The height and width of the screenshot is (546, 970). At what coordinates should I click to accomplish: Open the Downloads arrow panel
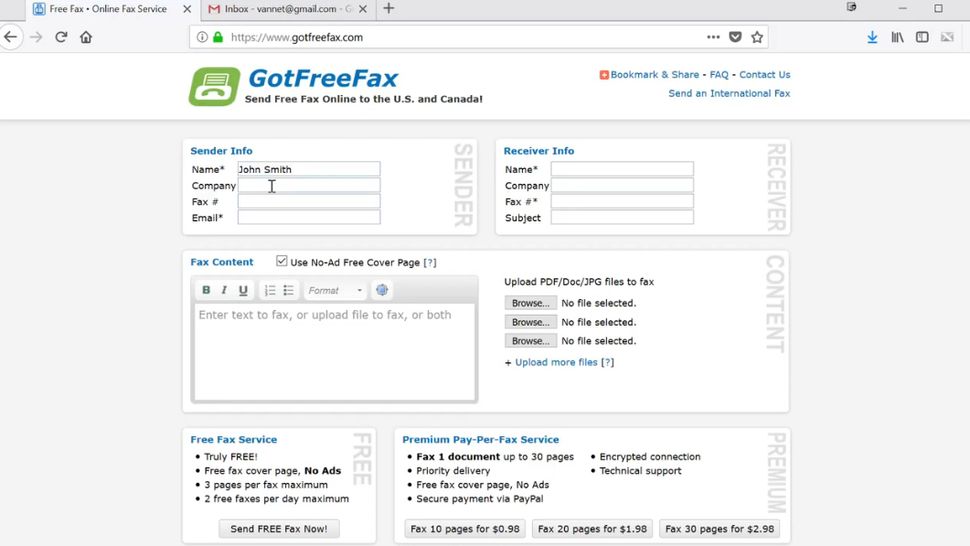(x=872, y=37)
